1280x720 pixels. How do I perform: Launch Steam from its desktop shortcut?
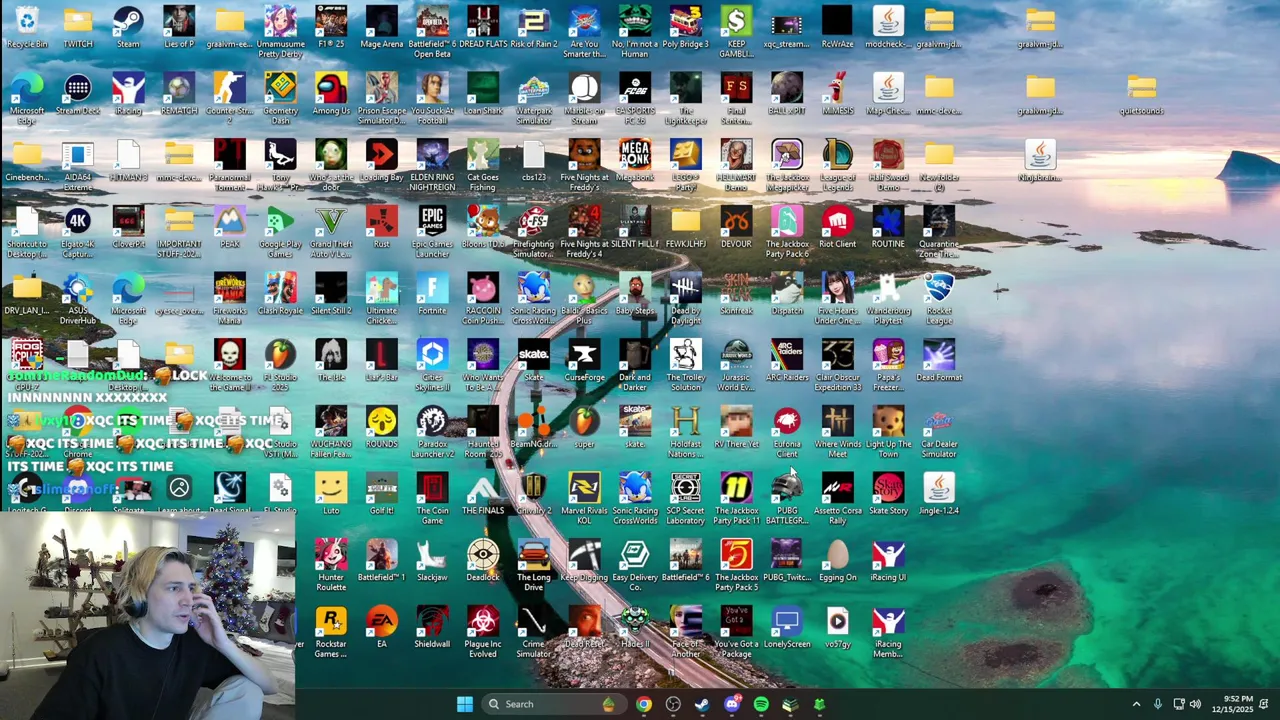coord(128,27)
